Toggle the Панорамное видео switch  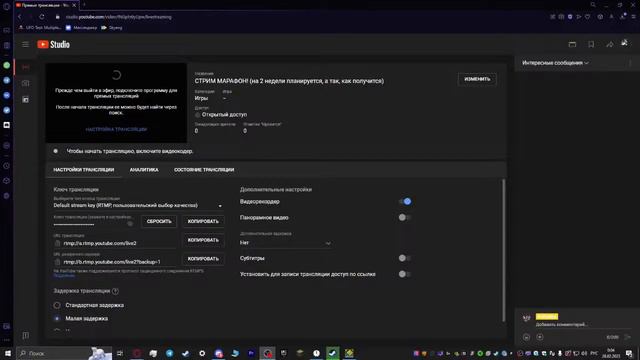(405, 218)
